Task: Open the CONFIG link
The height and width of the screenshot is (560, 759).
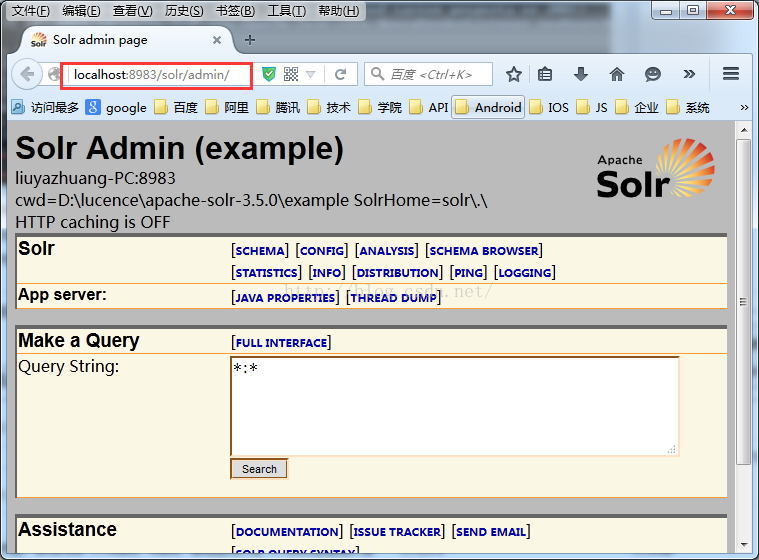Action: pos(322,251)
